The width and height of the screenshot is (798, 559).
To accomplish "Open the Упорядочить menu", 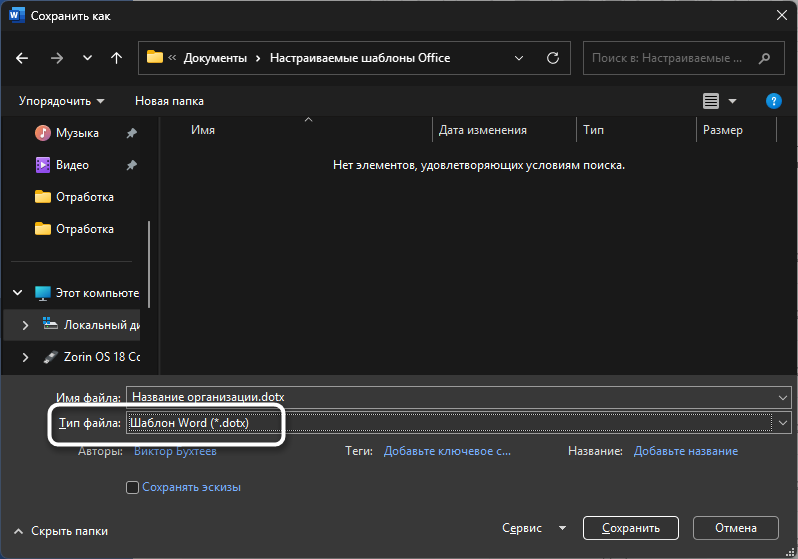I will [x=61, y=101].
